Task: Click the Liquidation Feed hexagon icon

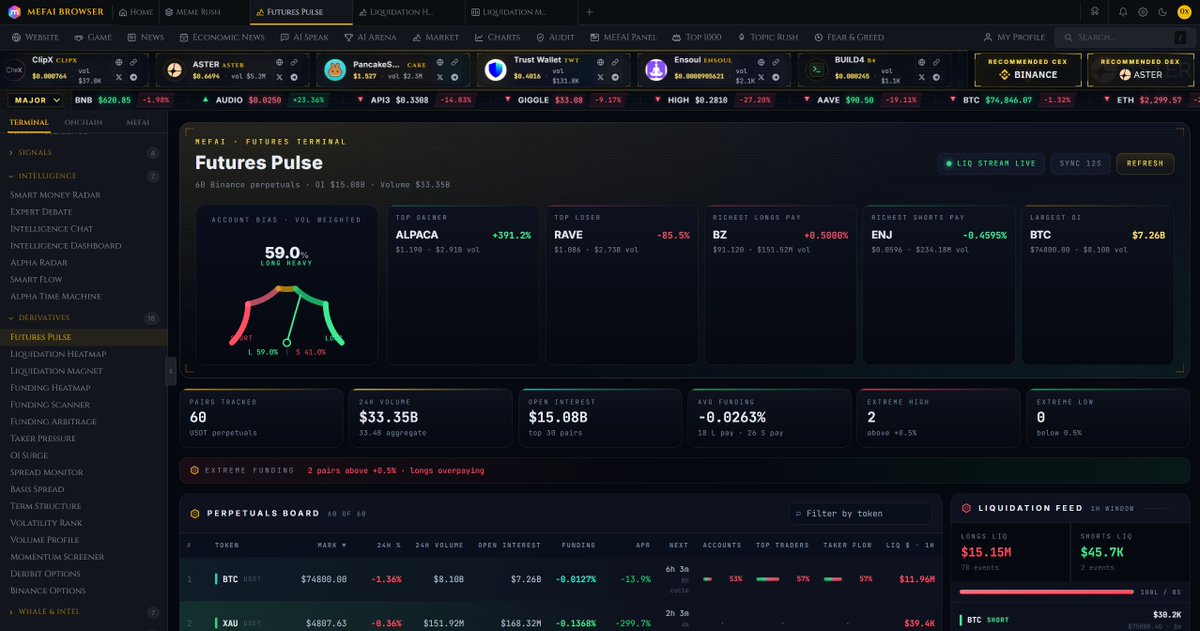Action: click(x=966, y=508)
